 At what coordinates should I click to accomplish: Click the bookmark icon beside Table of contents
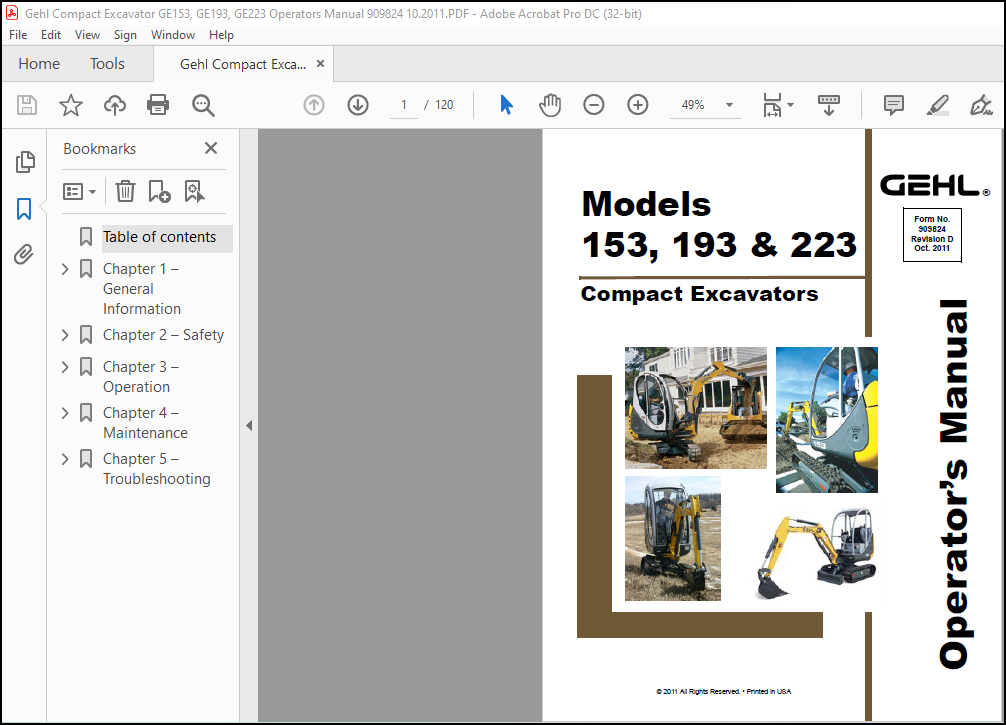point(85,237)
